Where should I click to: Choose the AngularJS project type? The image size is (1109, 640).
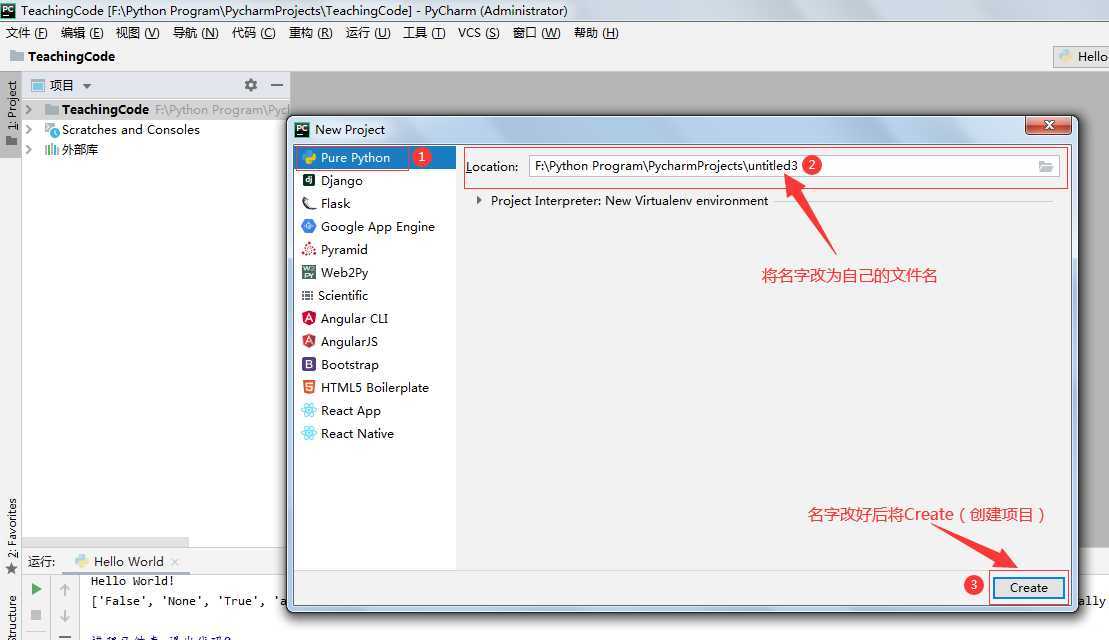coord(349,342)
